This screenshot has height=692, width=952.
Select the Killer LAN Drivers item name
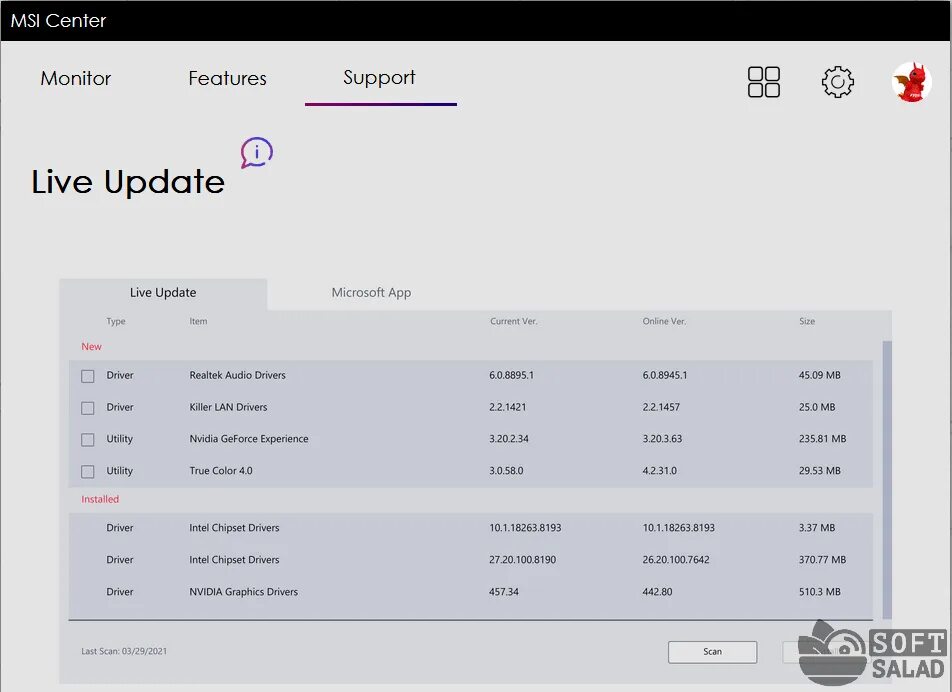[x=228, y=407]
